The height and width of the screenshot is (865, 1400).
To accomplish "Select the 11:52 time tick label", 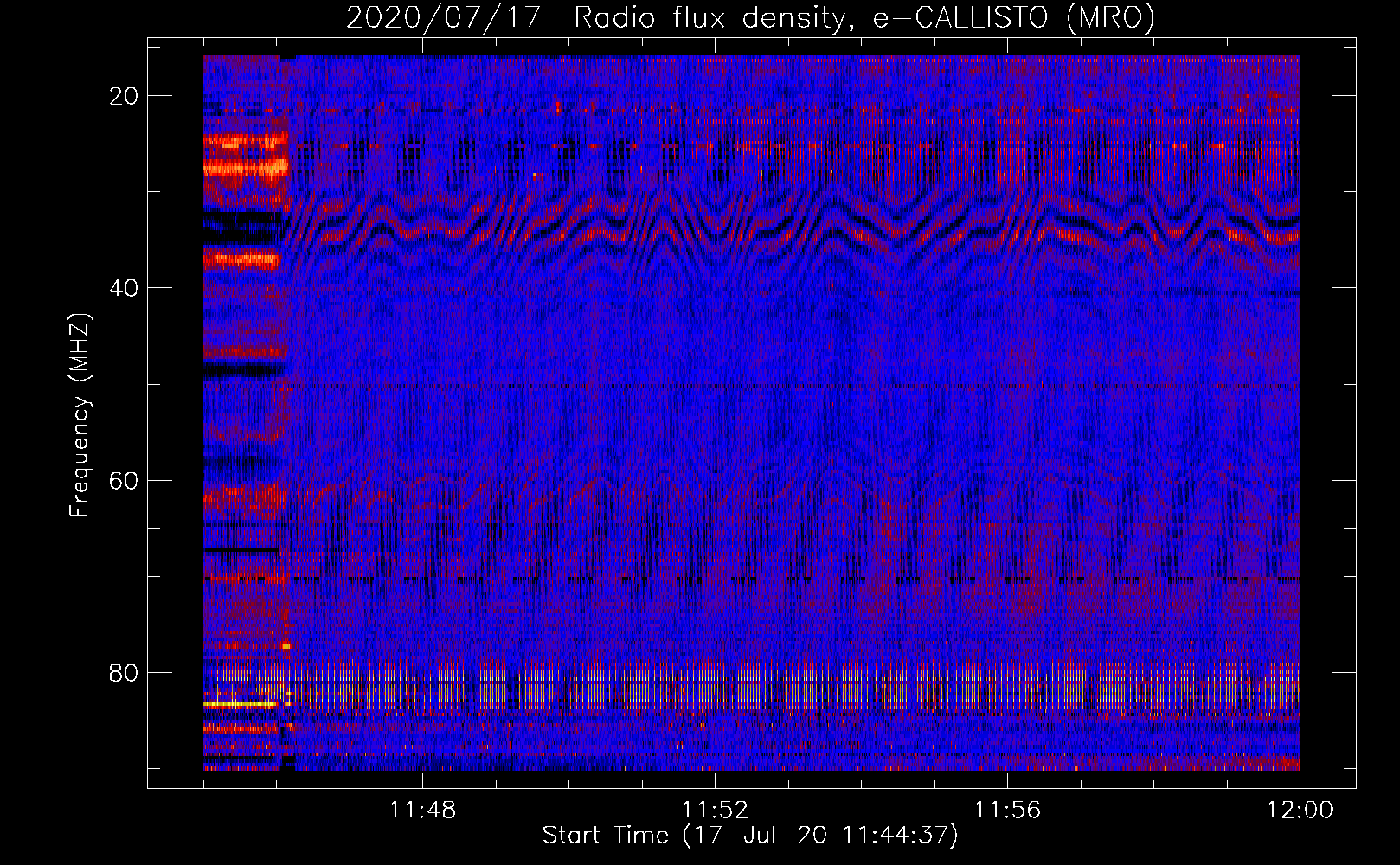I will [x=715, y=811].
